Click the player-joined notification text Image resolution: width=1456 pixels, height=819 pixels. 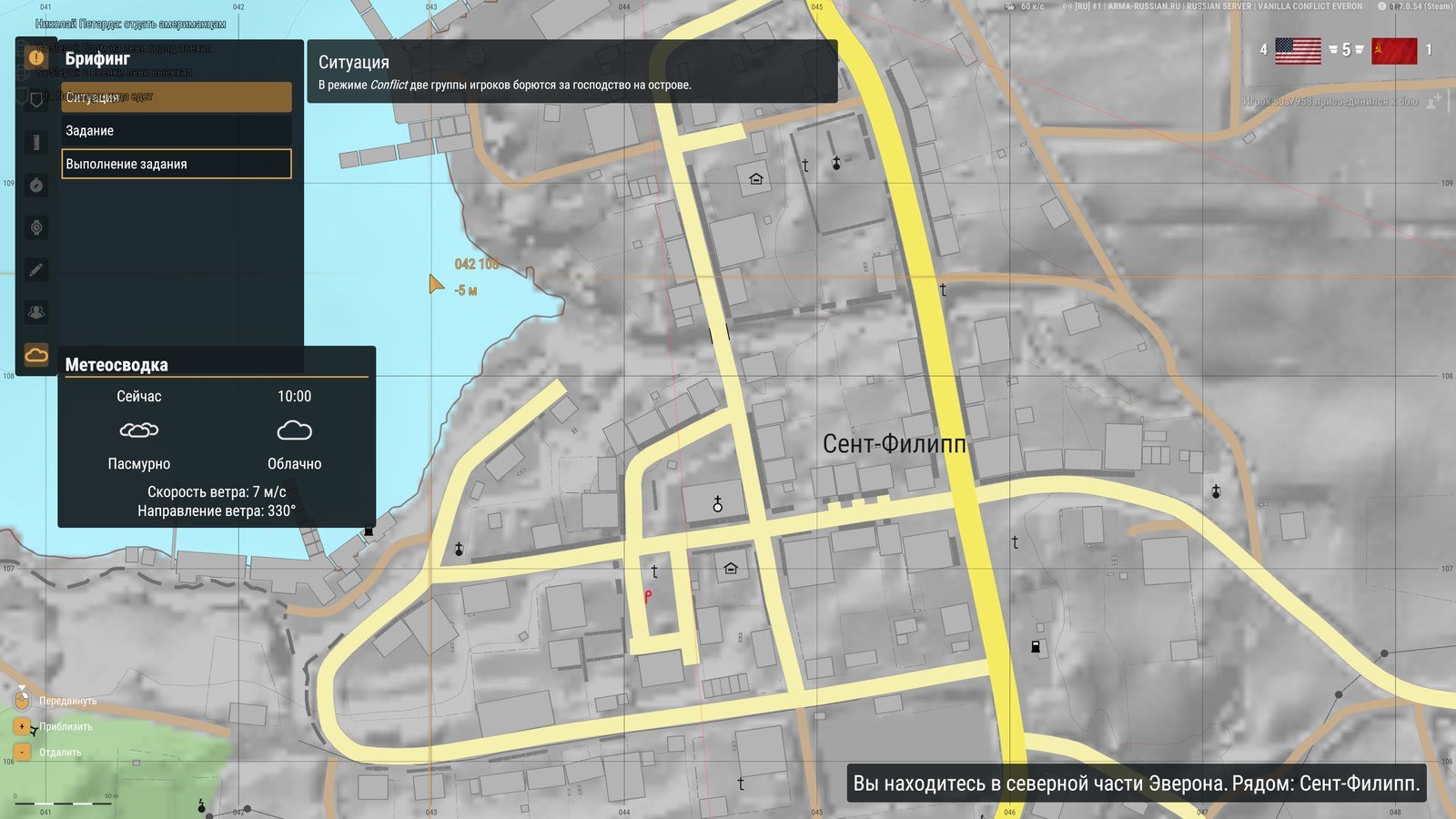pyautogui.click(x=1330, y=101)
